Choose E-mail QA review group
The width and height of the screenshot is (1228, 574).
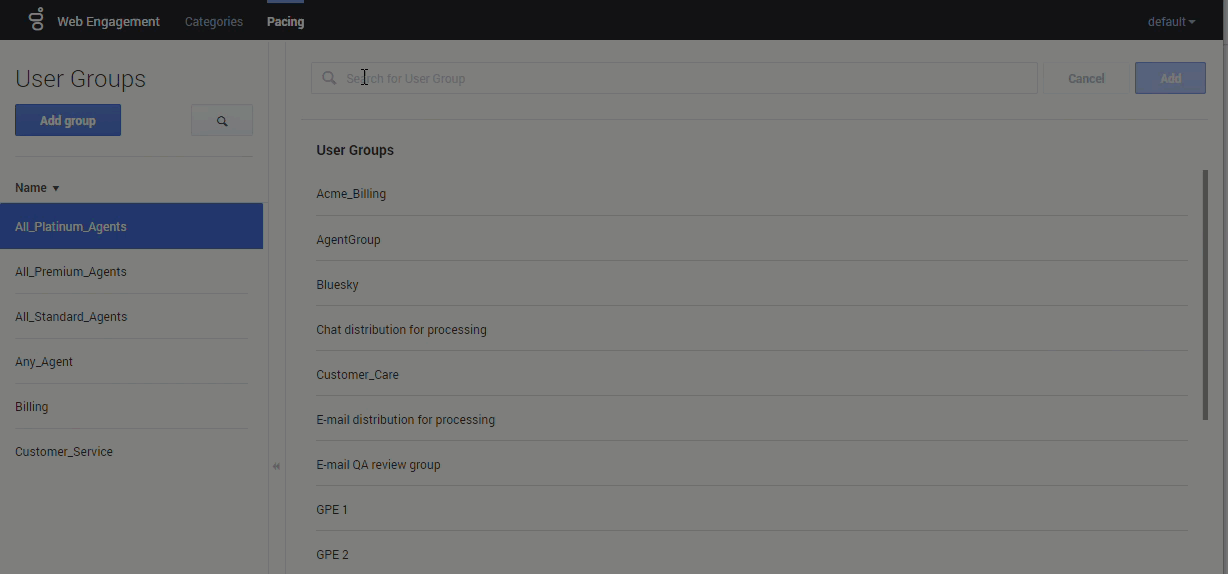[x=752, y=464]
